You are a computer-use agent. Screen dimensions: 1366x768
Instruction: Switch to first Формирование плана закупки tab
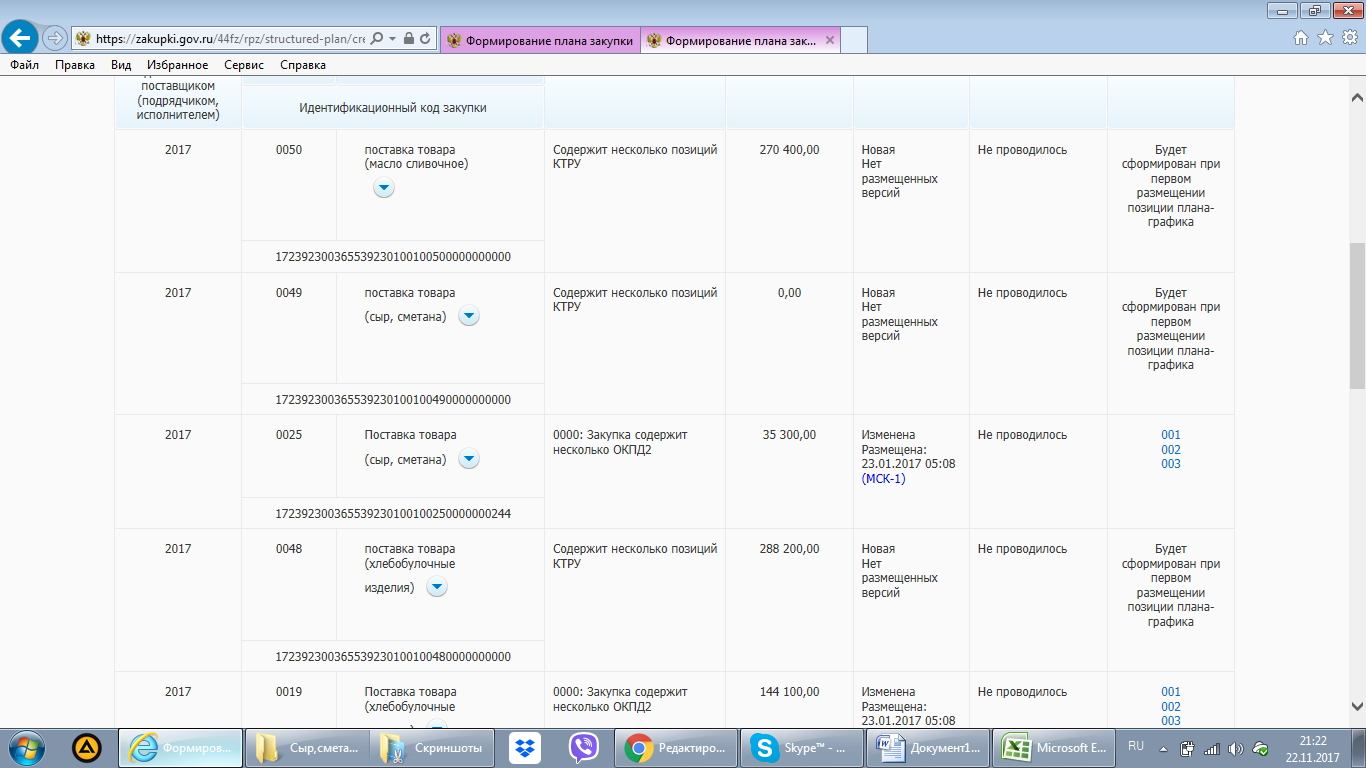[540, 40]
